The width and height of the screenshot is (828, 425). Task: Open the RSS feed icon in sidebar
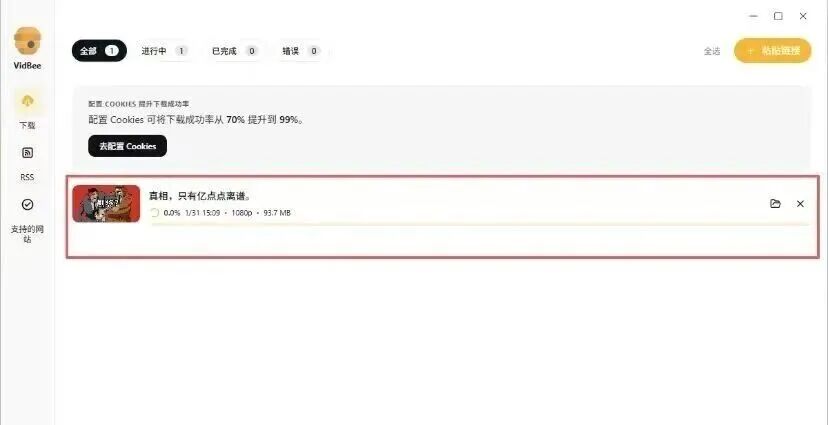(x=27, y=153)
